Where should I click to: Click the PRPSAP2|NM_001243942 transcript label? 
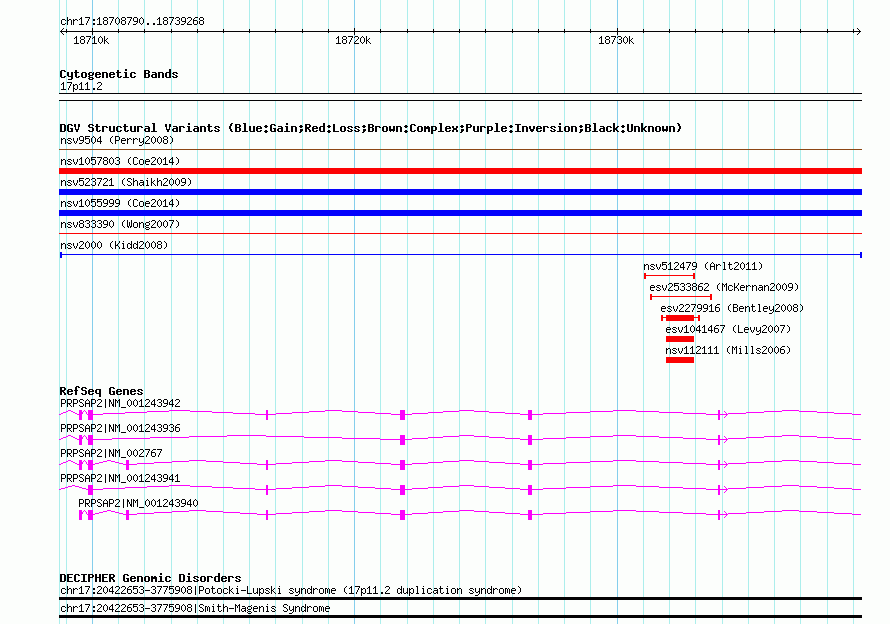click(x=120, y=403)
